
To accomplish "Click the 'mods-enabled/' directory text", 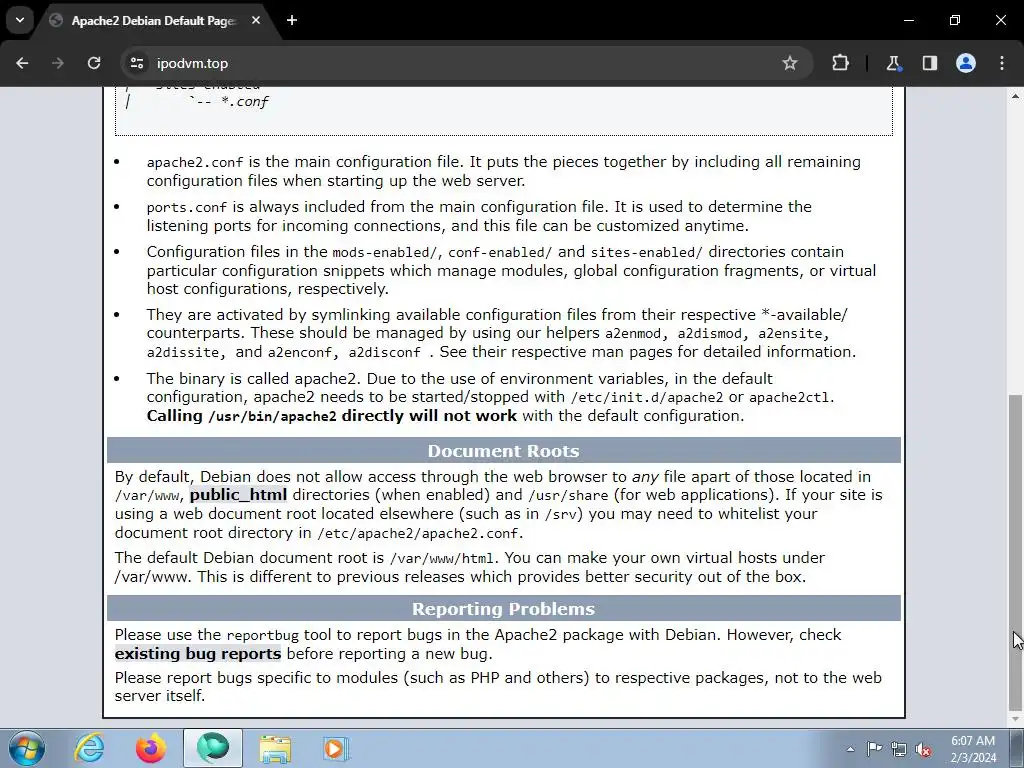I will 385,253.
